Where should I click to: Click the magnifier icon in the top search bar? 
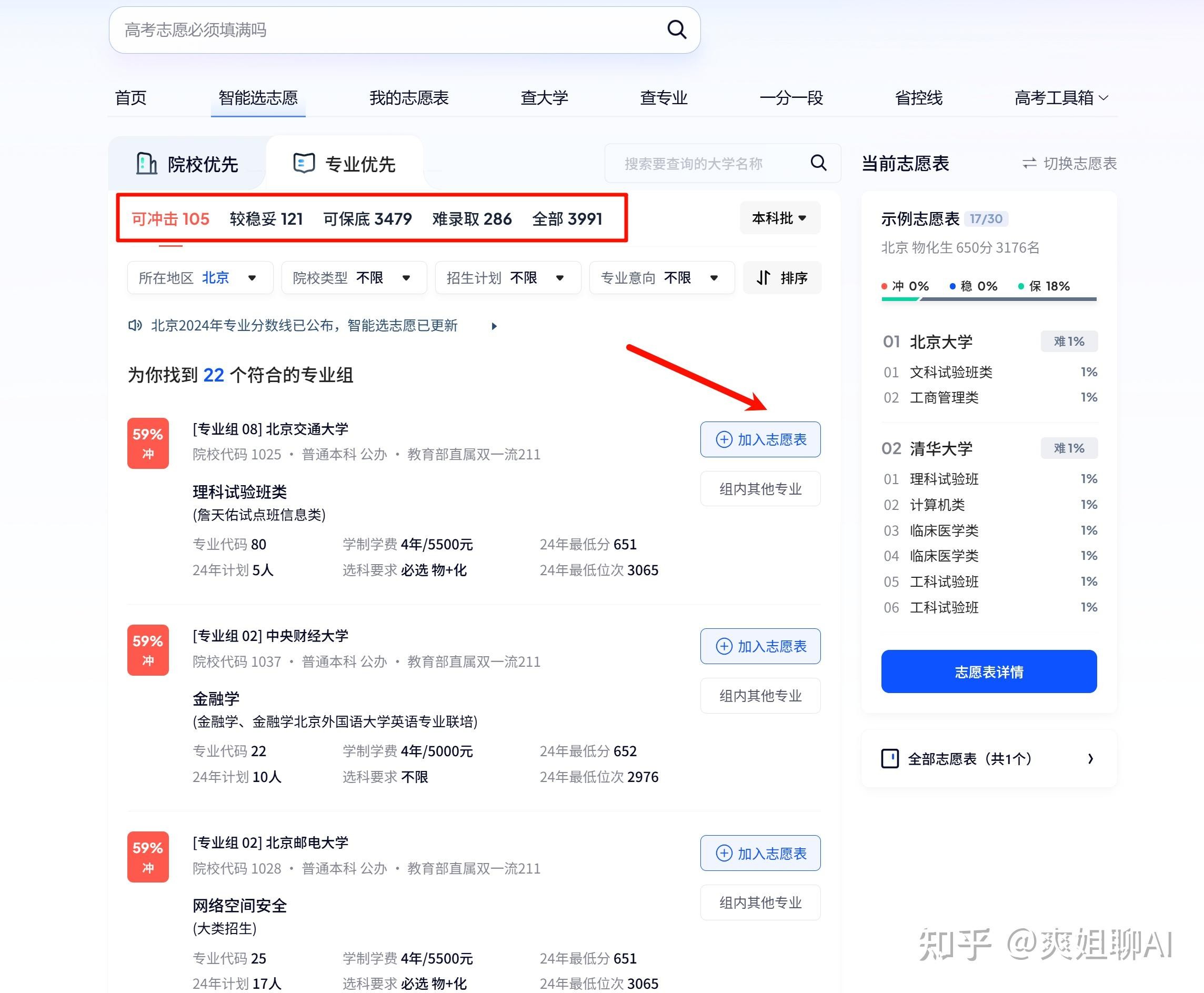pos(677,30)
